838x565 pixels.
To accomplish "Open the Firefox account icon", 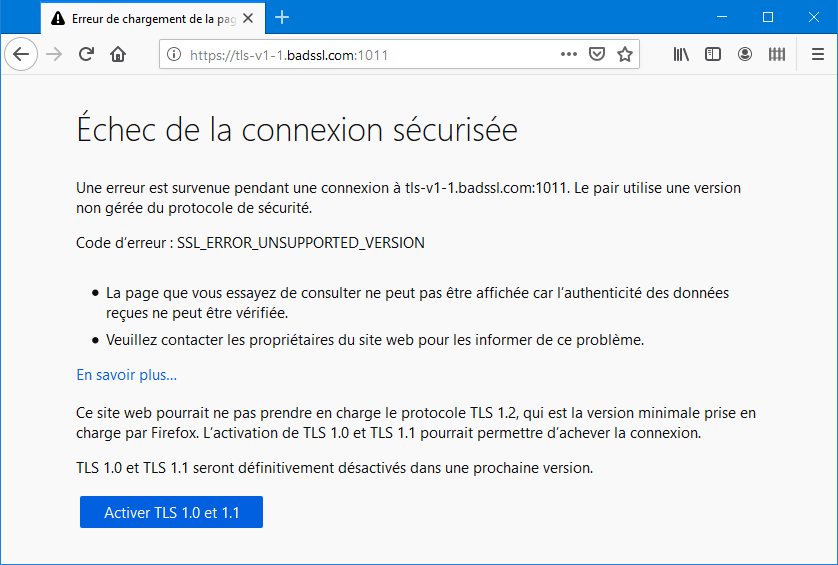I will coord(745,55).
